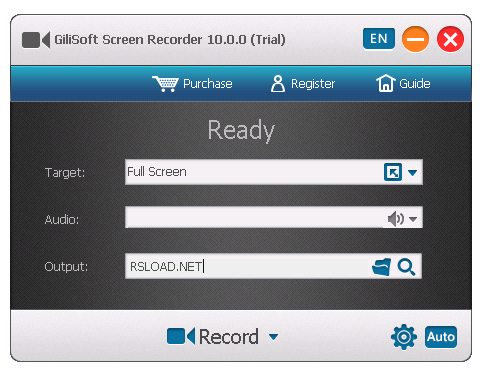
Task: Open the output folder icon
Action: tap(381, 267)
